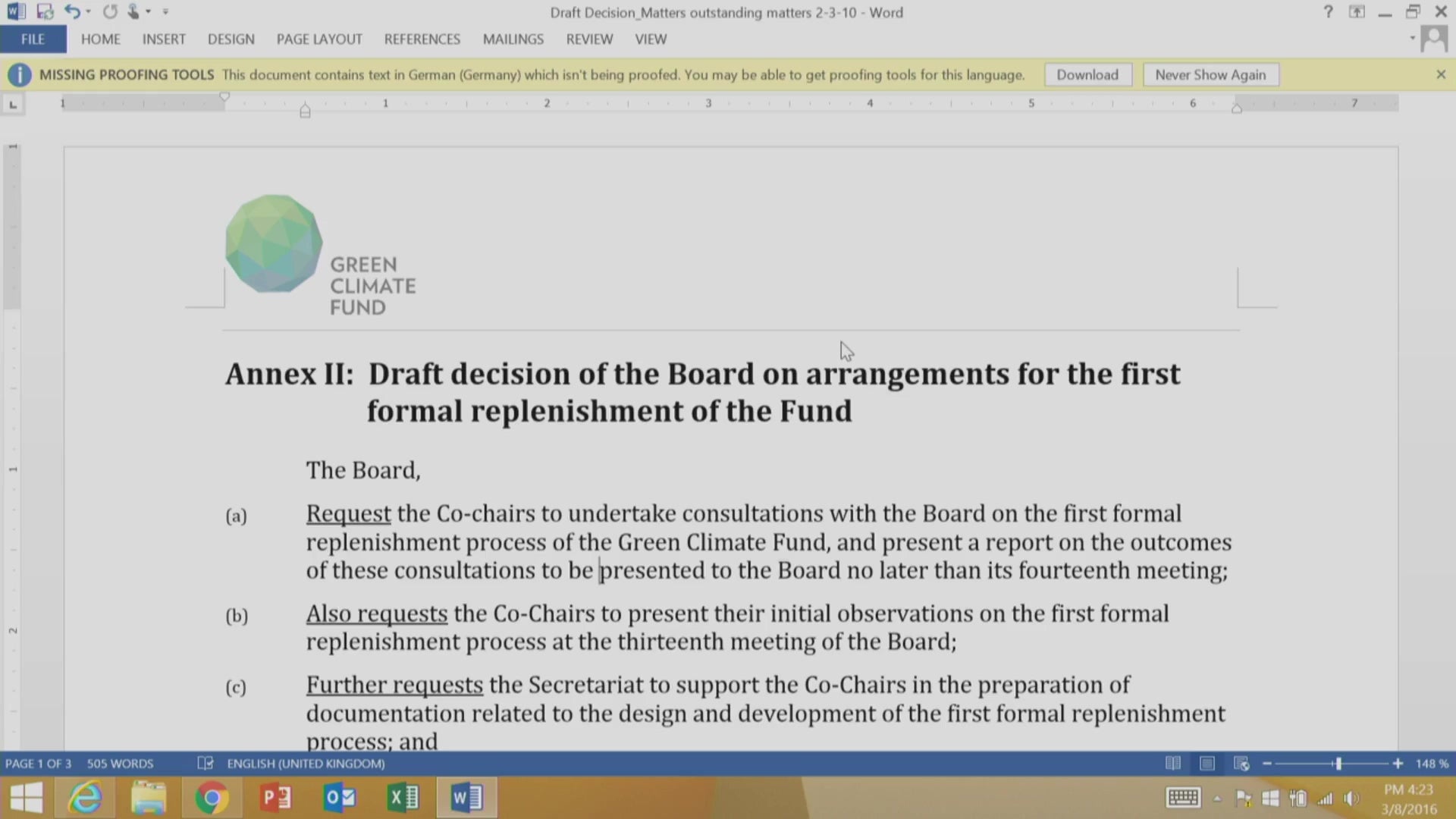1456x819 pixels.
Task: Click the tab selector at ruler corner
Action: (x=13, y=104)
